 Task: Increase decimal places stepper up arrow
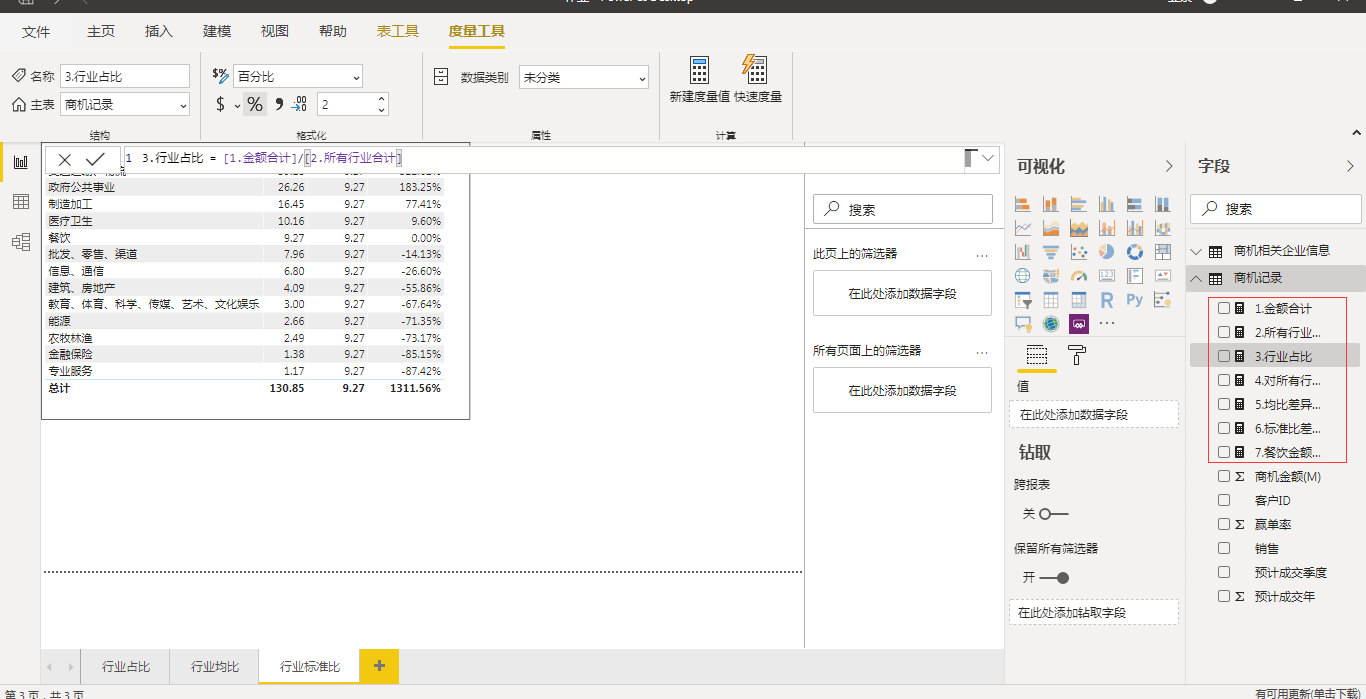[x=381, y=99]
